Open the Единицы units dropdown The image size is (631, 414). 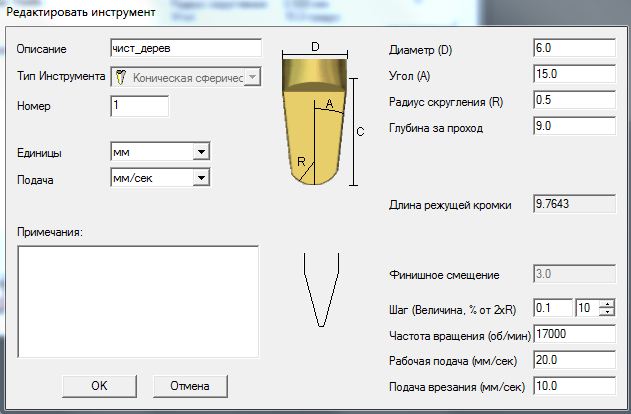pos(200,151)
